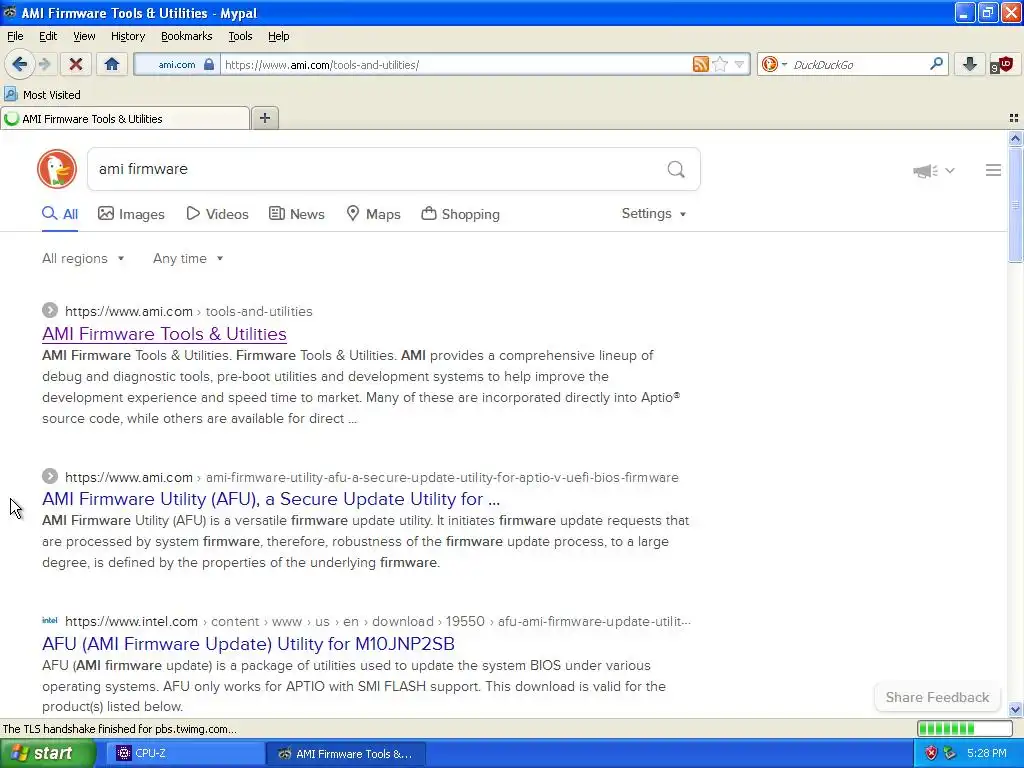The height and width of the screenshot is (768, 1024).
Task: Open the Tools menu
Action: (x=240, y=36)
